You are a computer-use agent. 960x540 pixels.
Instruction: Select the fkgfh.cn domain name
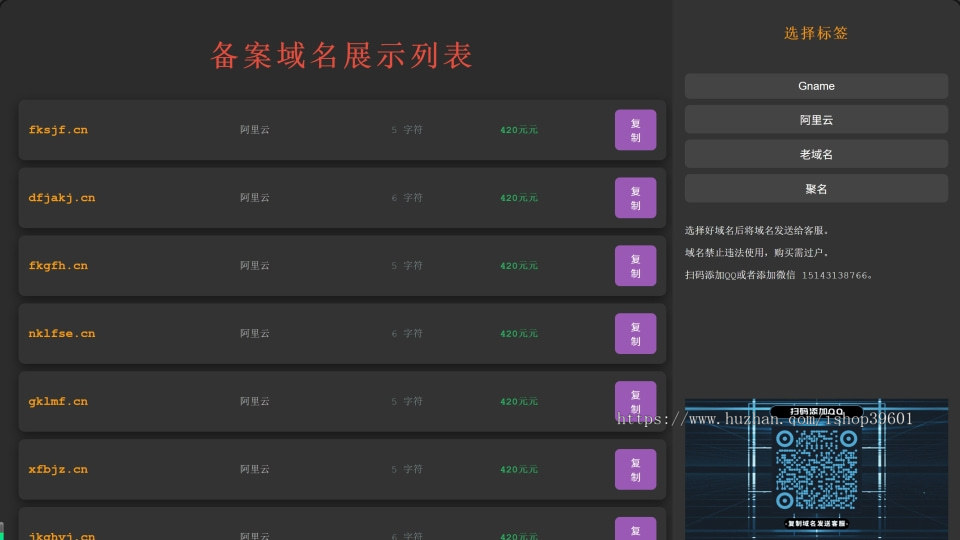click(x=58, y=266)
